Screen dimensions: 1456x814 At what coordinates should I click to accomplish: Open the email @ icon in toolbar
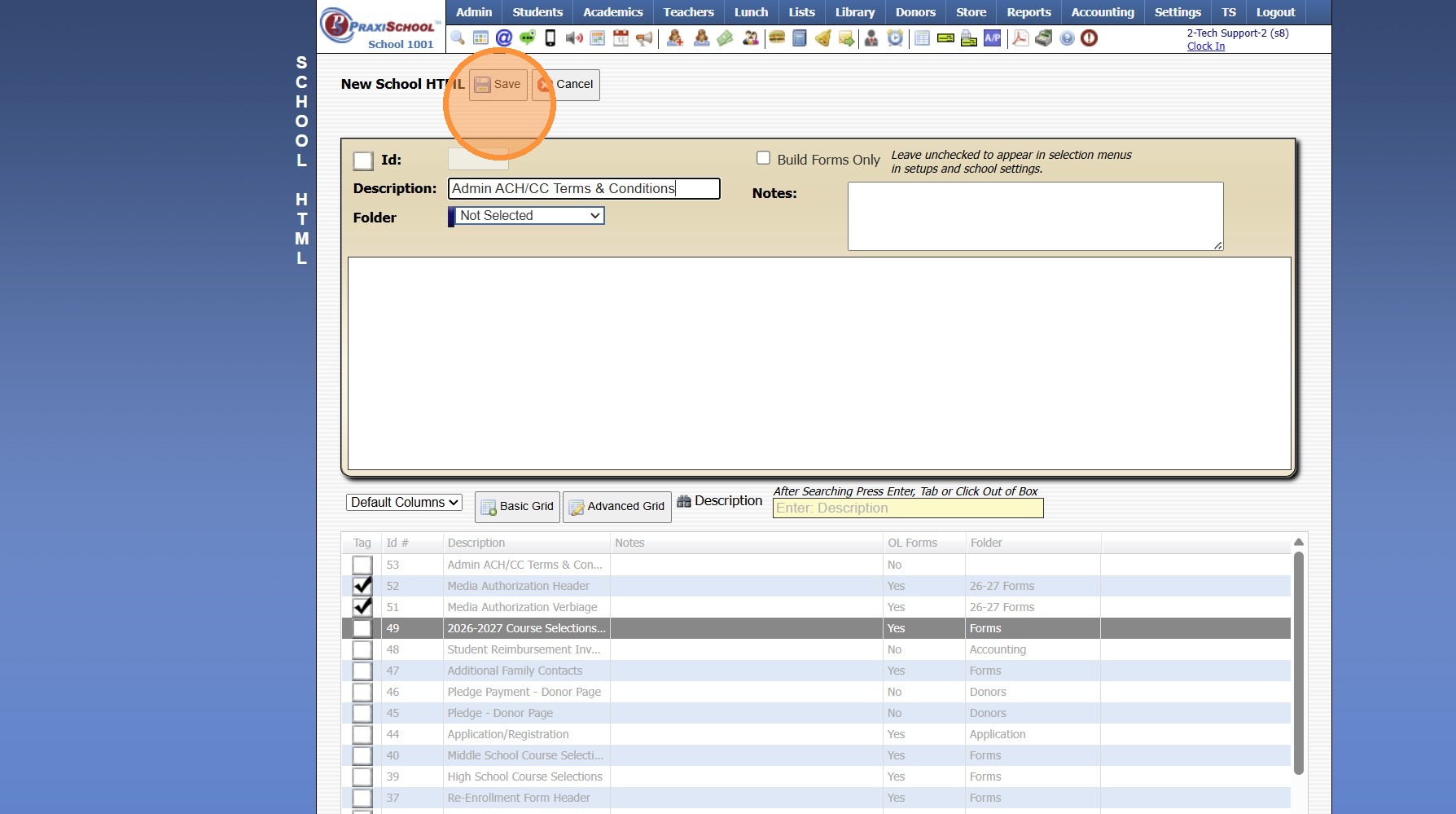(x=504, y=38)
